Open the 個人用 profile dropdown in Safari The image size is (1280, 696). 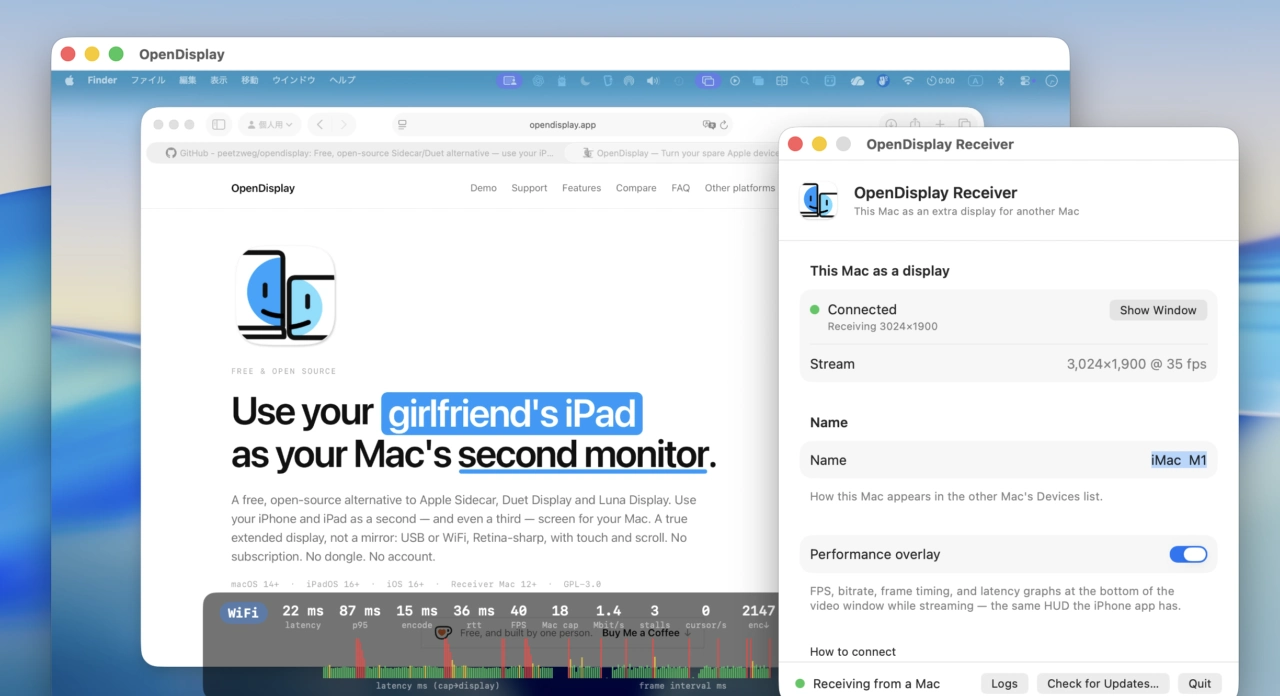tap(269, 125)
